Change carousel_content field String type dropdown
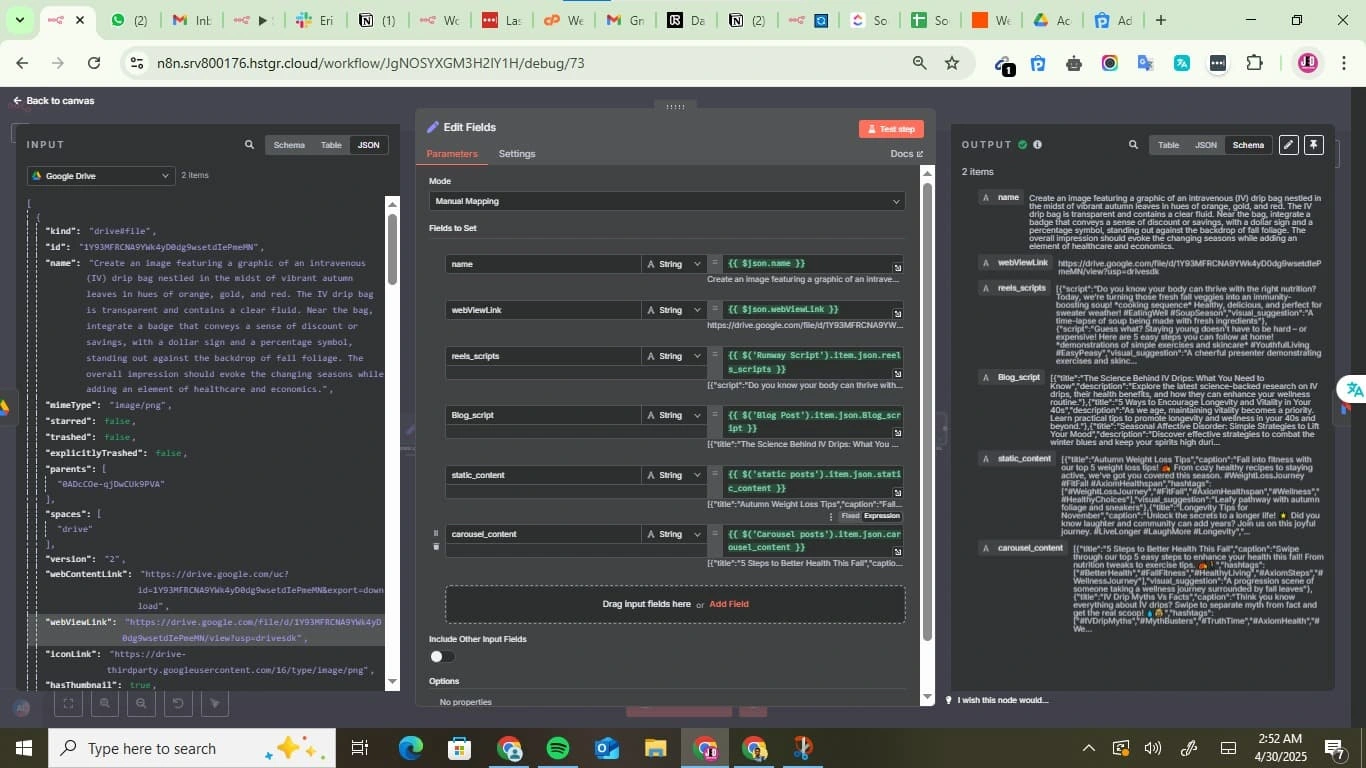This screenshot has height=768, width=1366. click(674, 534)
